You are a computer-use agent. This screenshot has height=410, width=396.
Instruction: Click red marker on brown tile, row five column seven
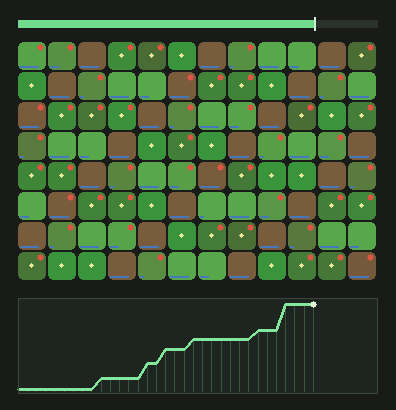(221, 168)
